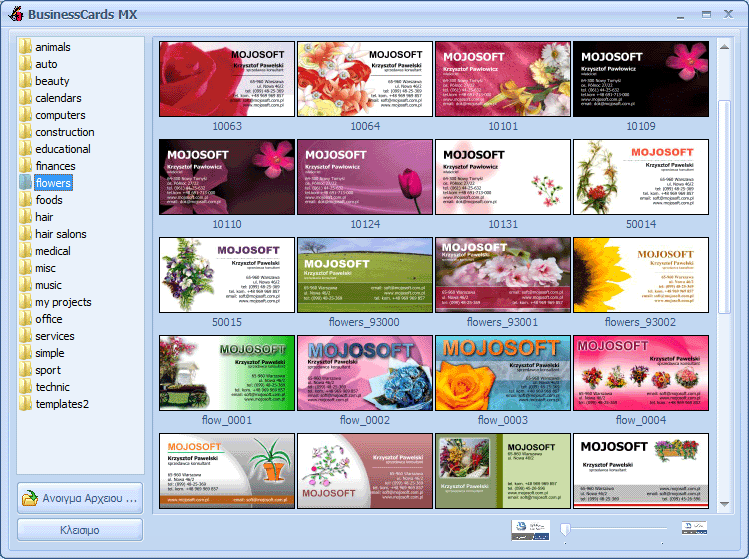749x559 pixels.
Task: Select white template 10131
Action: [503, 177]
